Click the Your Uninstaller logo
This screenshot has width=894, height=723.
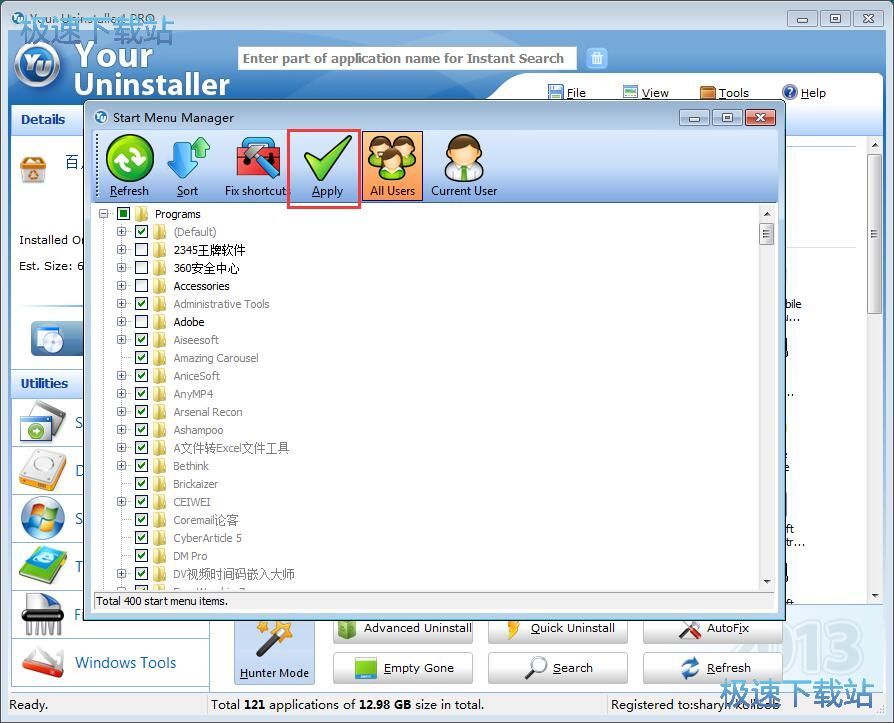(37, 64)
